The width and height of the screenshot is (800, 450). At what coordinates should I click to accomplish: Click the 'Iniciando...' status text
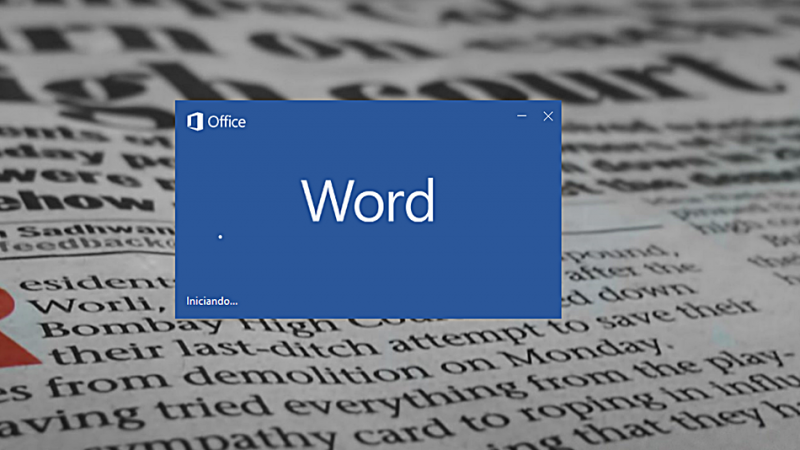pyautogui.click(x=212, y=301)
